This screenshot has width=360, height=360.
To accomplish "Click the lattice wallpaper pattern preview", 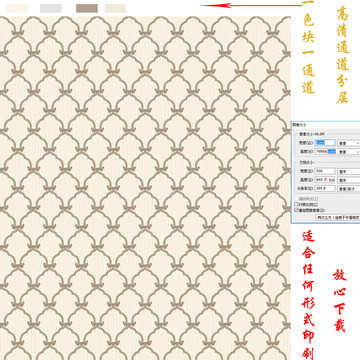I will click(145, 188).
